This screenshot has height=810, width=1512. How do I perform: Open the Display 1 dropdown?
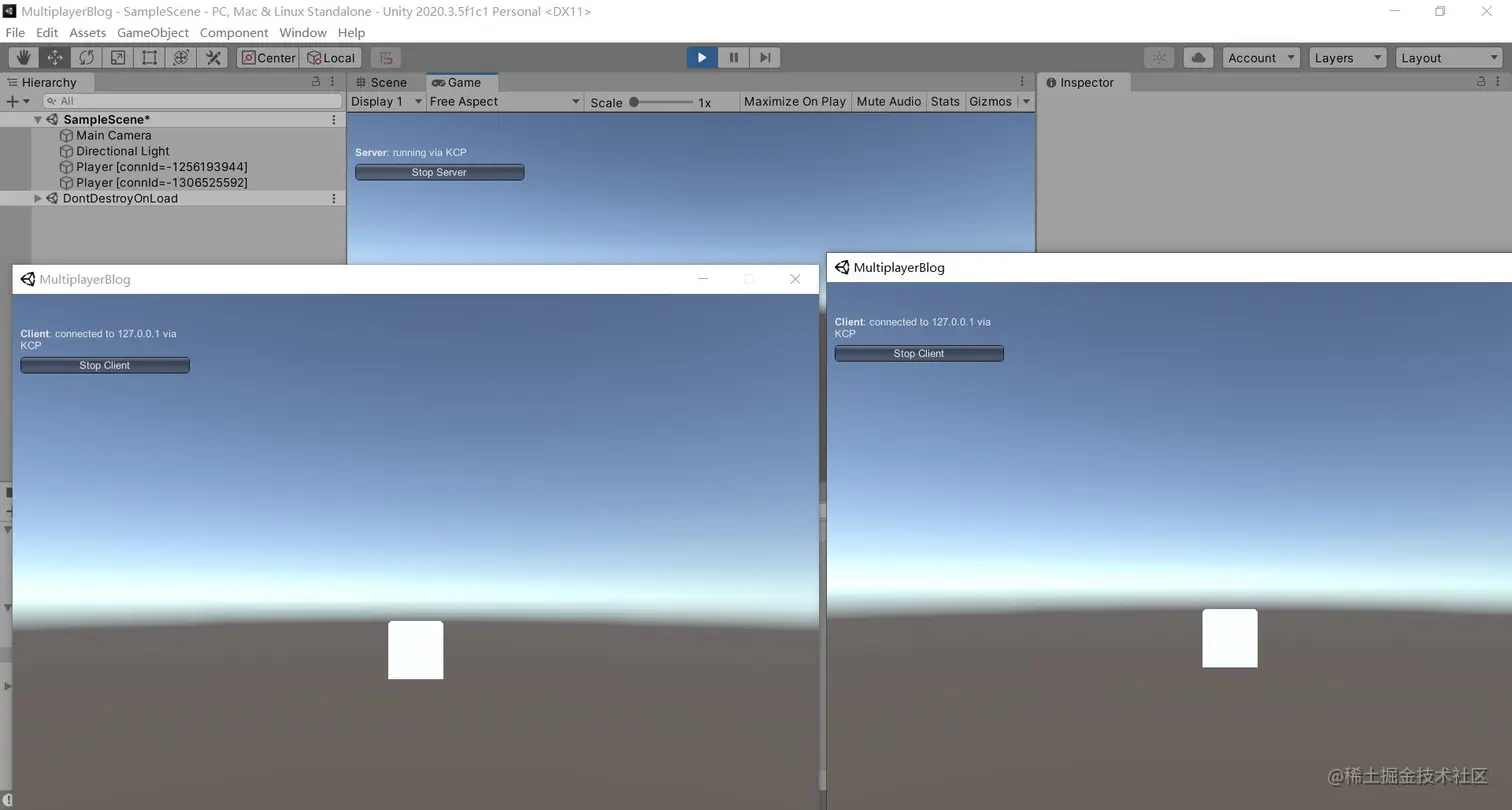(386, 101)
